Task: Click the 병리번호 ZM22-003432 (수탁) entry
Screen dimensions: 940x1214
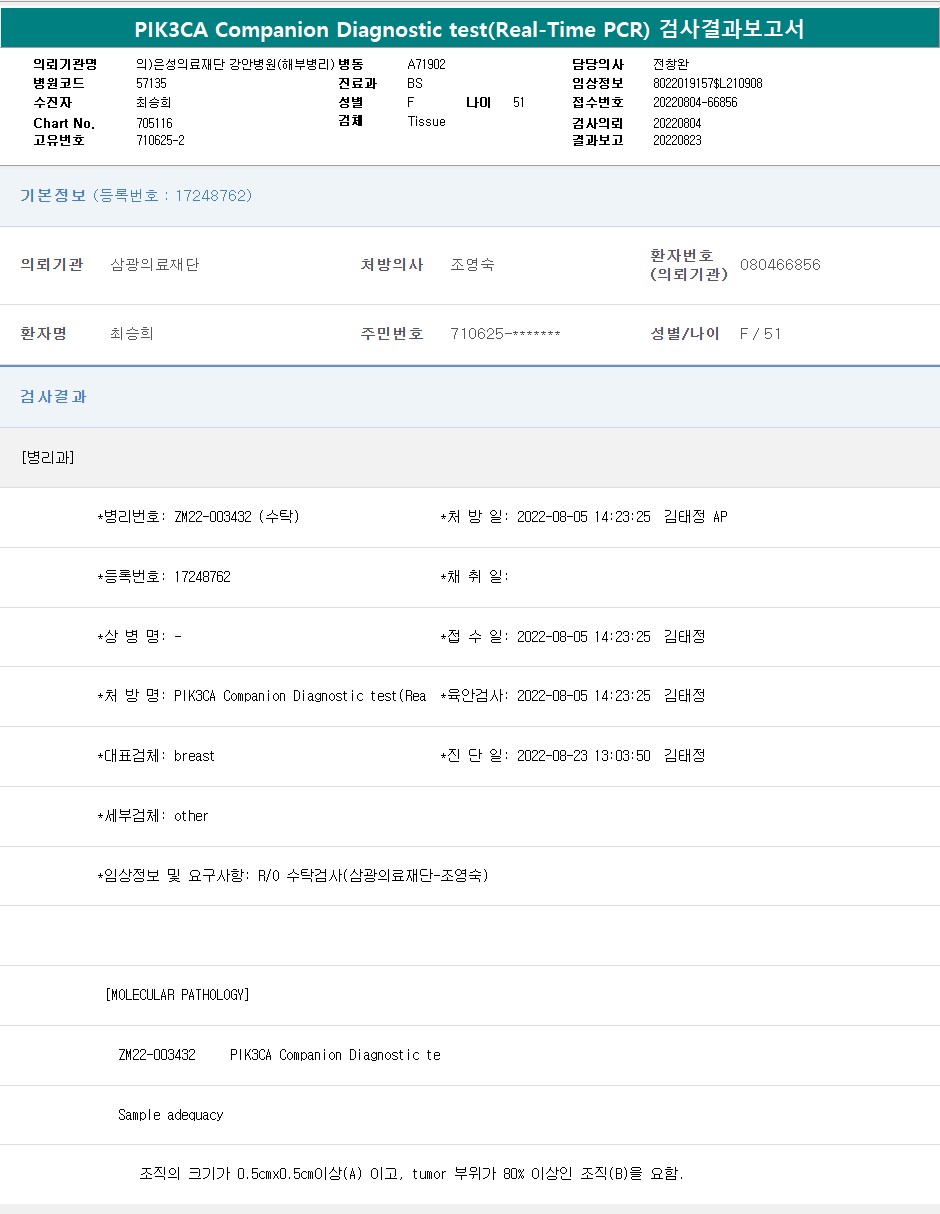Action: tap(198, 517)
